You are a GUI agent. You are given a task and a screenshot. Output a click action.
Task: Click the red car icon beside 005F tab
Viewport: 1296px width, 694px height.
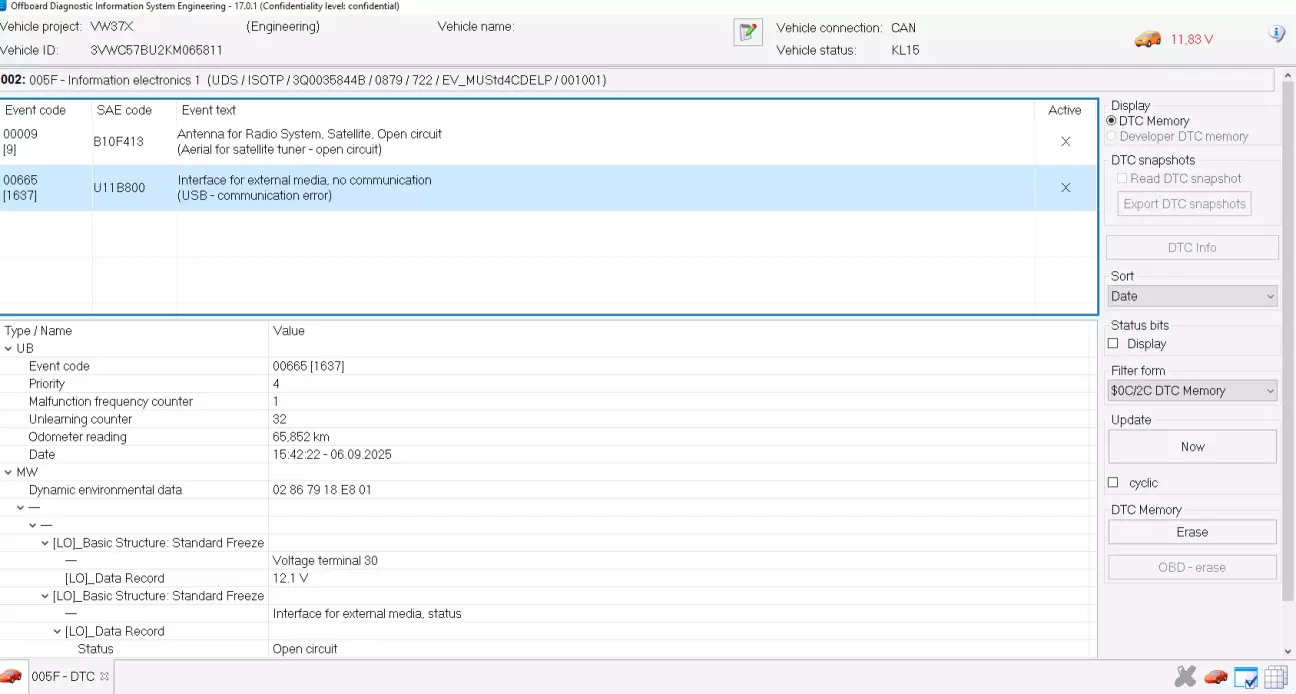click(x=11, y=676)
